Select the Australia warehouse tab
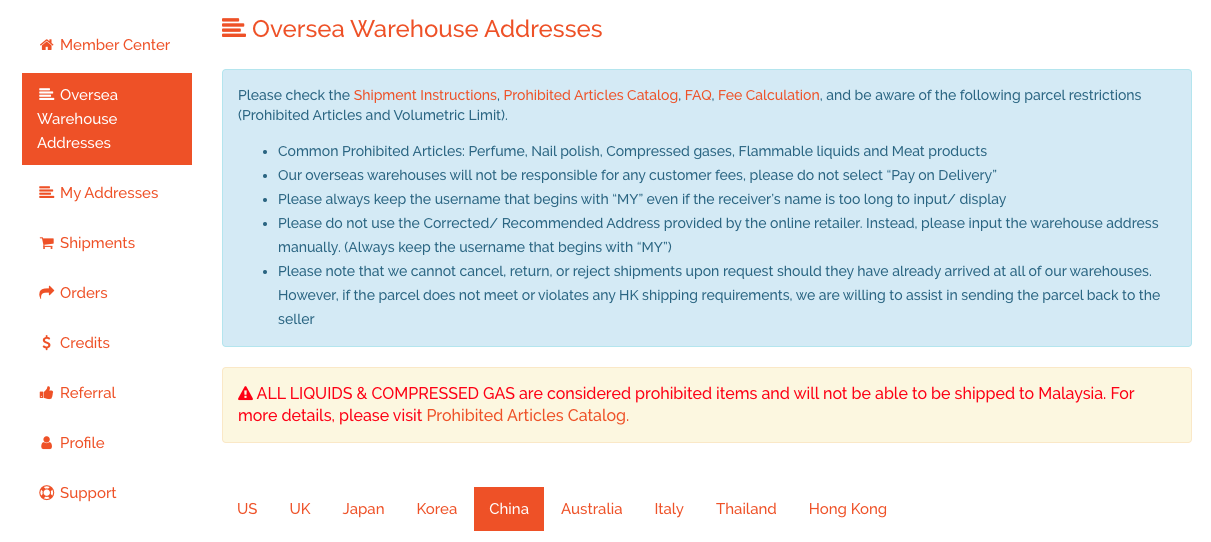The height and width of the screenshot is (542, 1211). (591, 509)
